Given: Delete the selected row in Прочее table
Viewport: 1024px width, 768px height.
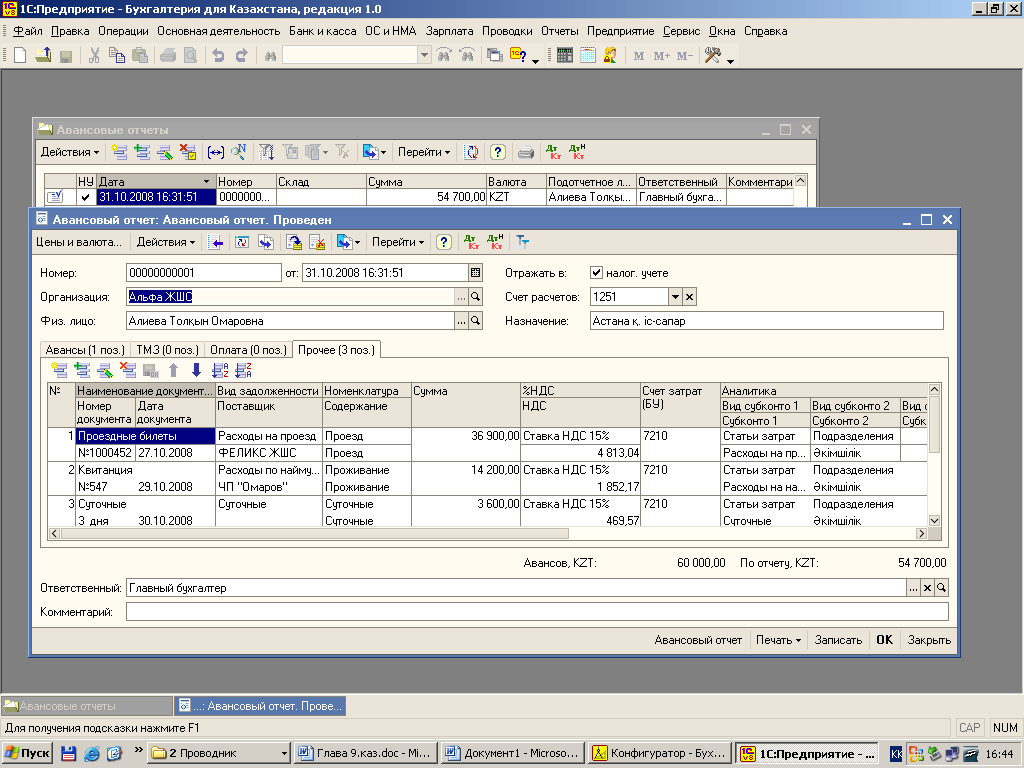Looking at the screenshot, I should click(128, 370).
